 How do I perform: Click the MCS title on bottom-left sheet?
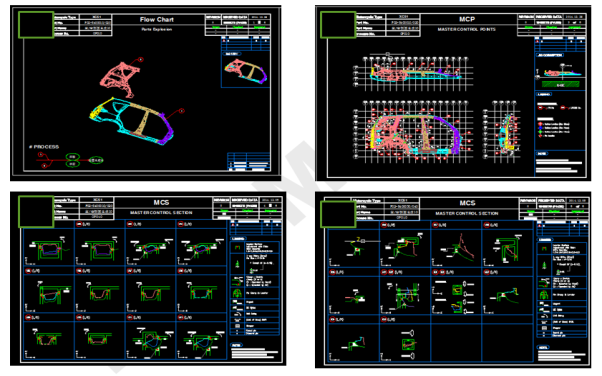(x=161, y=202)
